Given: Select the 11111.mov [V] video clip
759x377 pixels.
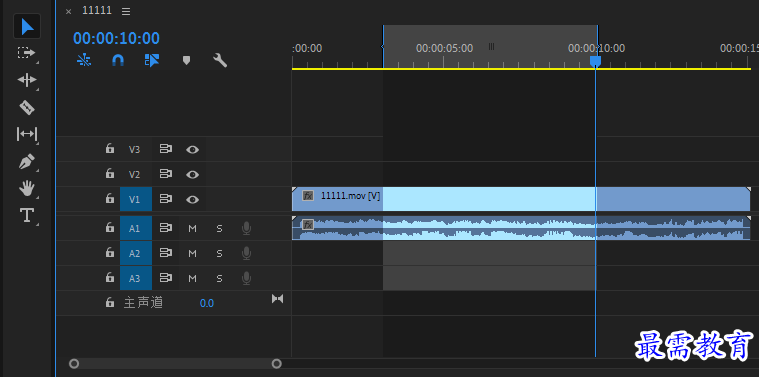Looking at the screenshot, I should [x=521, y=199].
